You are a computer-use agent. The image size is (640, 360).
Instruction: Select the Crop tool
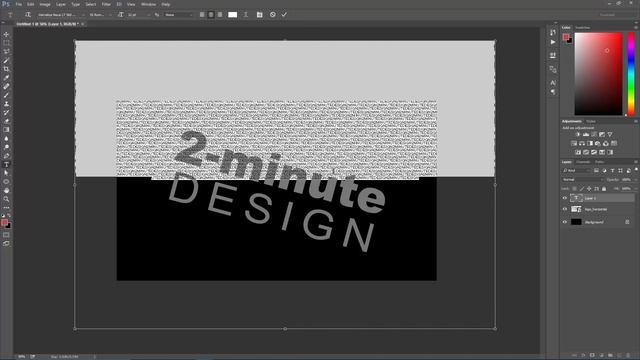tap(6, 69)
